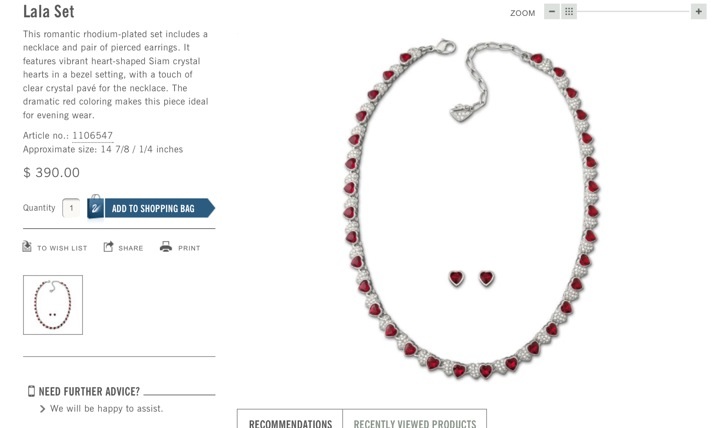
Task: Click the Share text link
Action: (x=130, y=248)
